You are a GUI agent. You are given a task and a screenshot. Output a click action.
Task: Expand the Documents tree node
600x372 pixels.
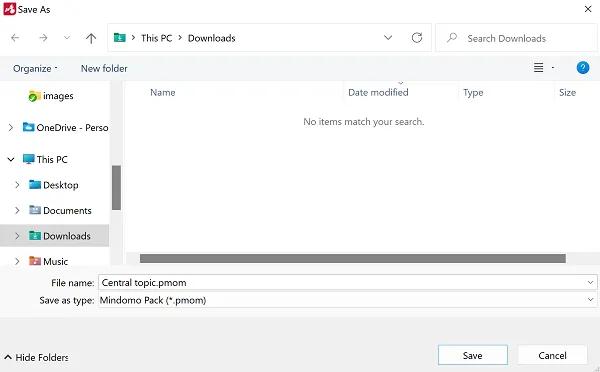[17, 210]
